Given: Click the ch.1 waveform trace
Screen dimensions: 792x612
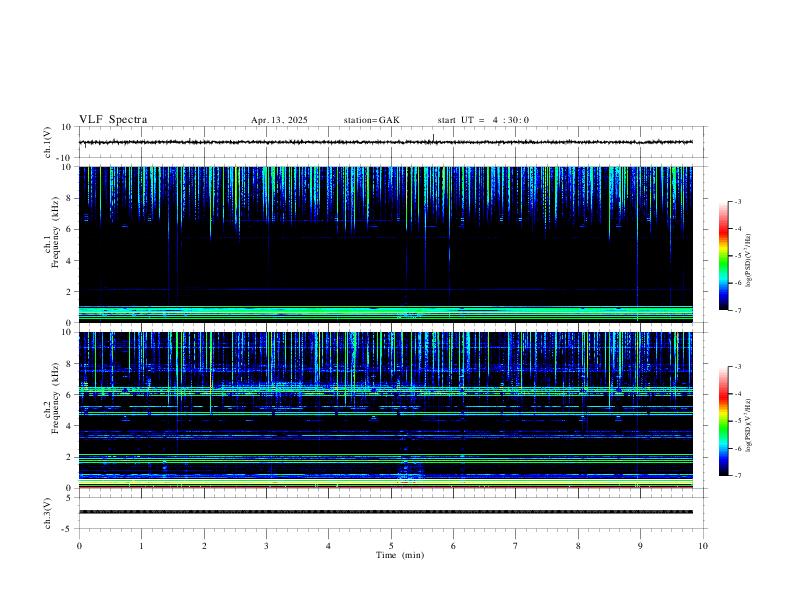Looking at the screenshot, I should (385, 142).
